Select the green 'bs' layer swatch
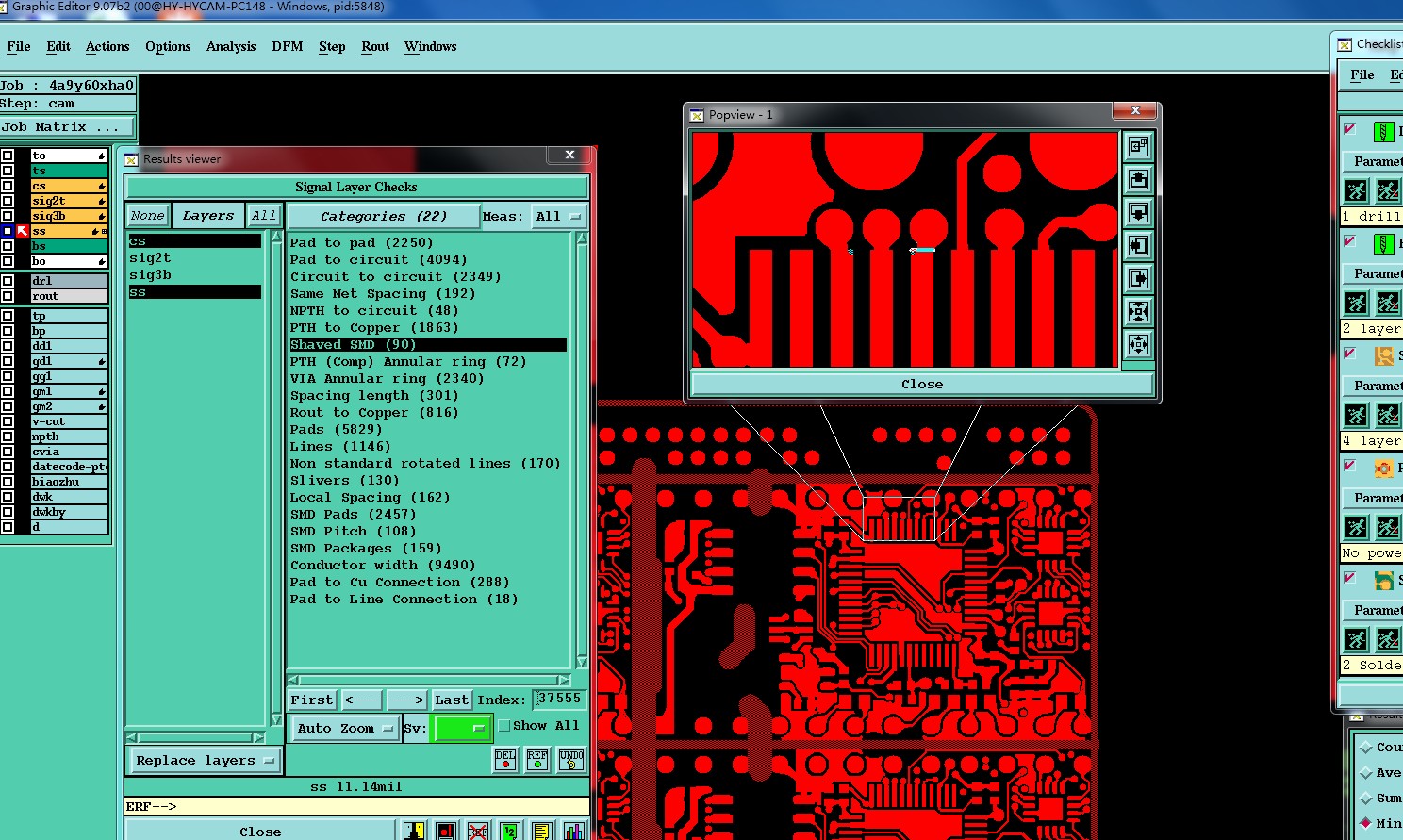Viewport: 1403px width, 840px height. 69,246
